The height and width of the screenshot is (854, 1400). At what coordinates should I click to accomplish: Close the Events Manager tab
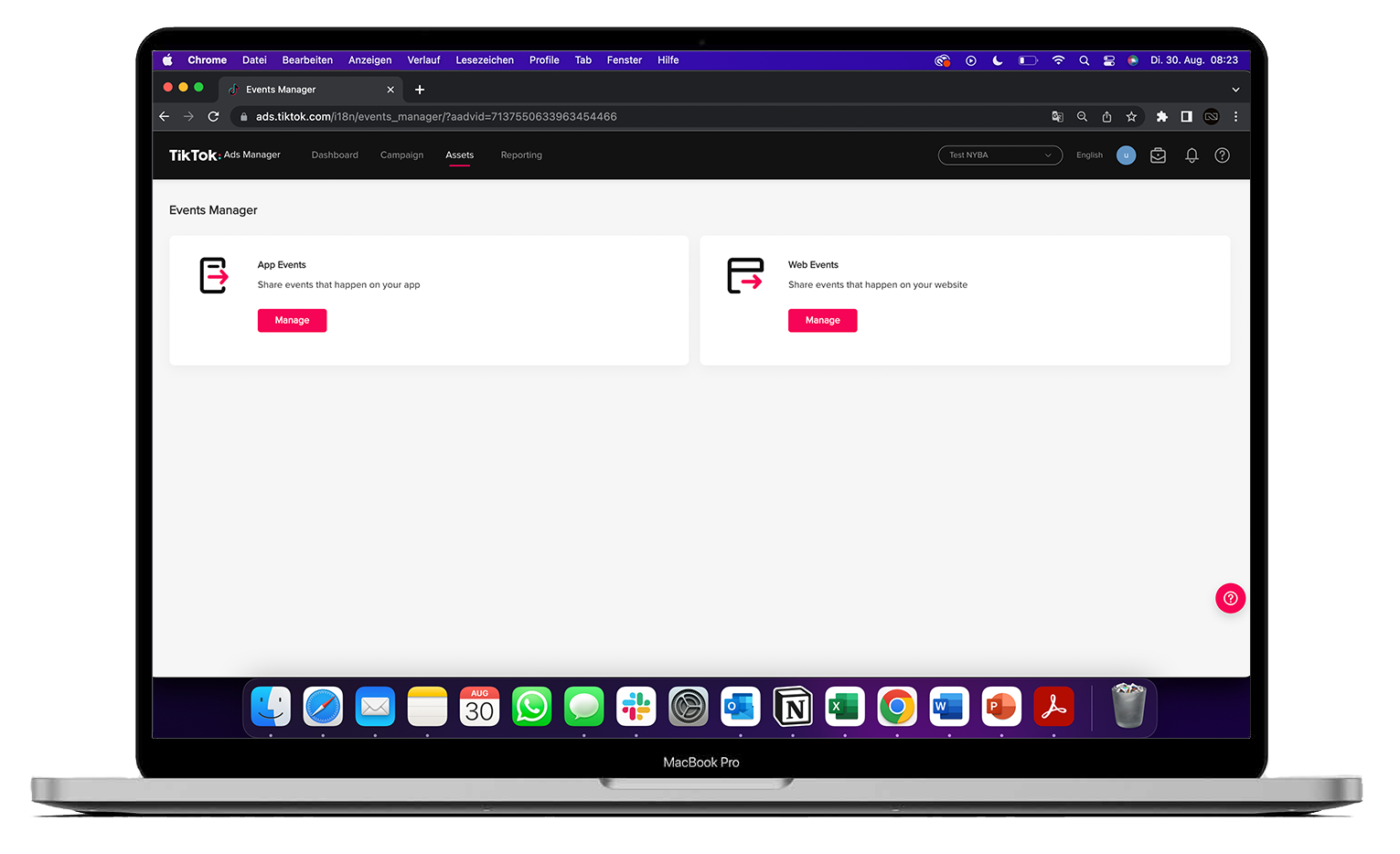(x=390, y=90)
